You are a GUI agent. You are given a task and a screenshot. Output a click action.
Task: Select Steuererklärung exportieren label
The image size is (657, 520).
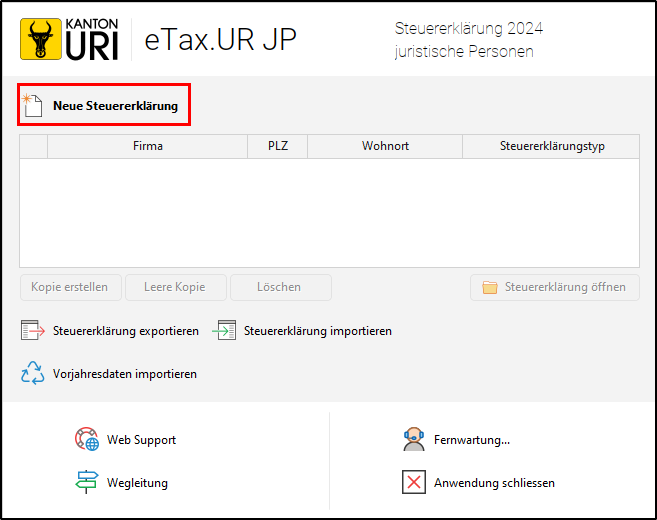click(126, 331)
